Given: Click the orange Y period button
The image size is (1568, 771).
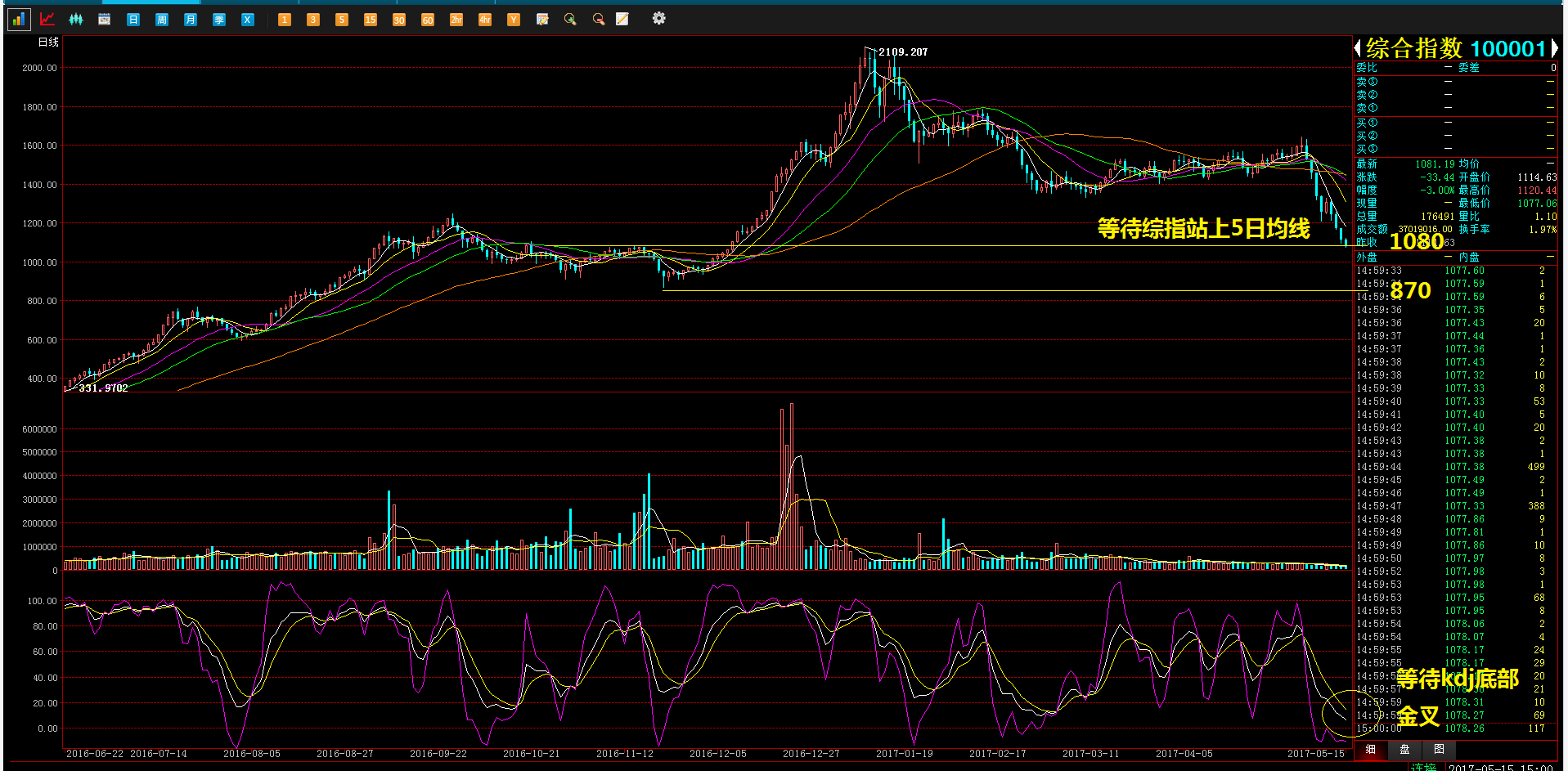Looking at the screenshot, I should (514, 20).
